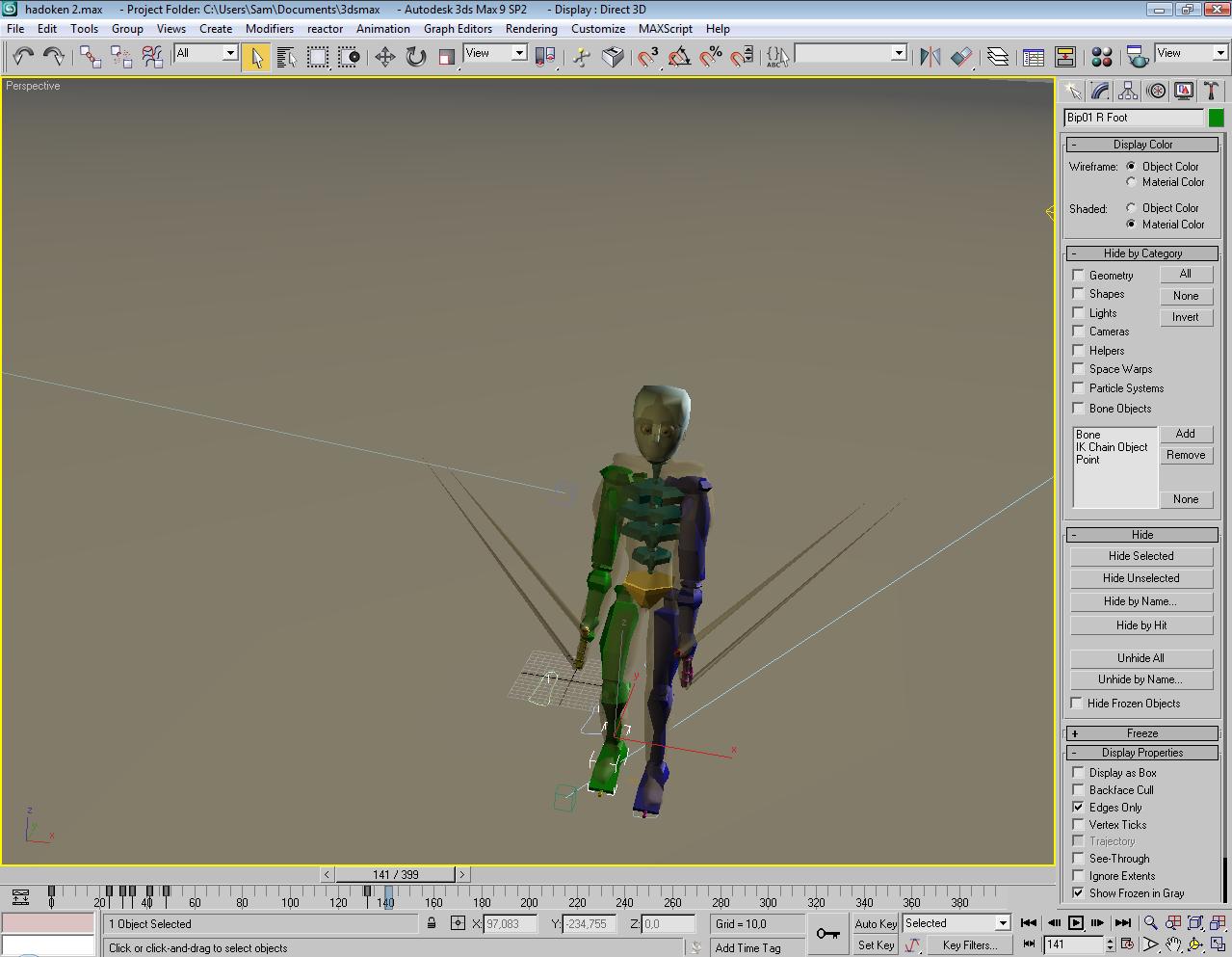Collapse the Display Color rollout

[x=1142, y=145]
